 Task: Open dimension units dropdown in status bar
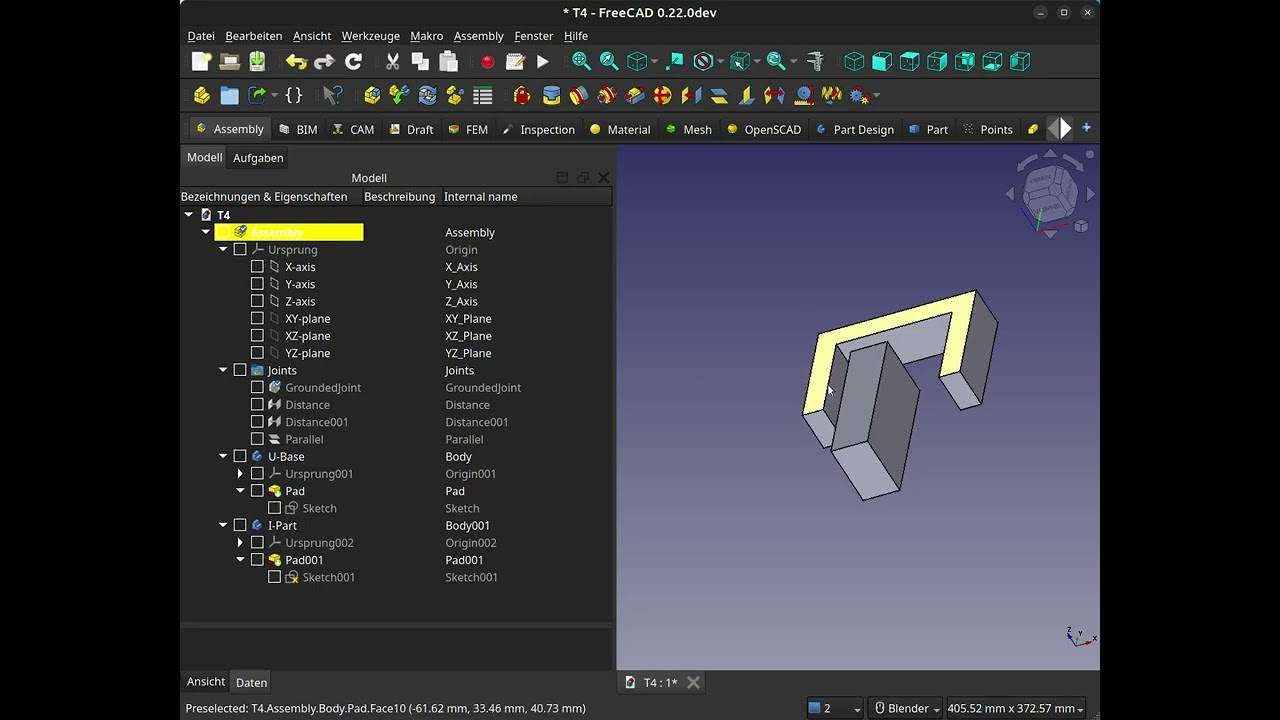tap(1016, 708)
